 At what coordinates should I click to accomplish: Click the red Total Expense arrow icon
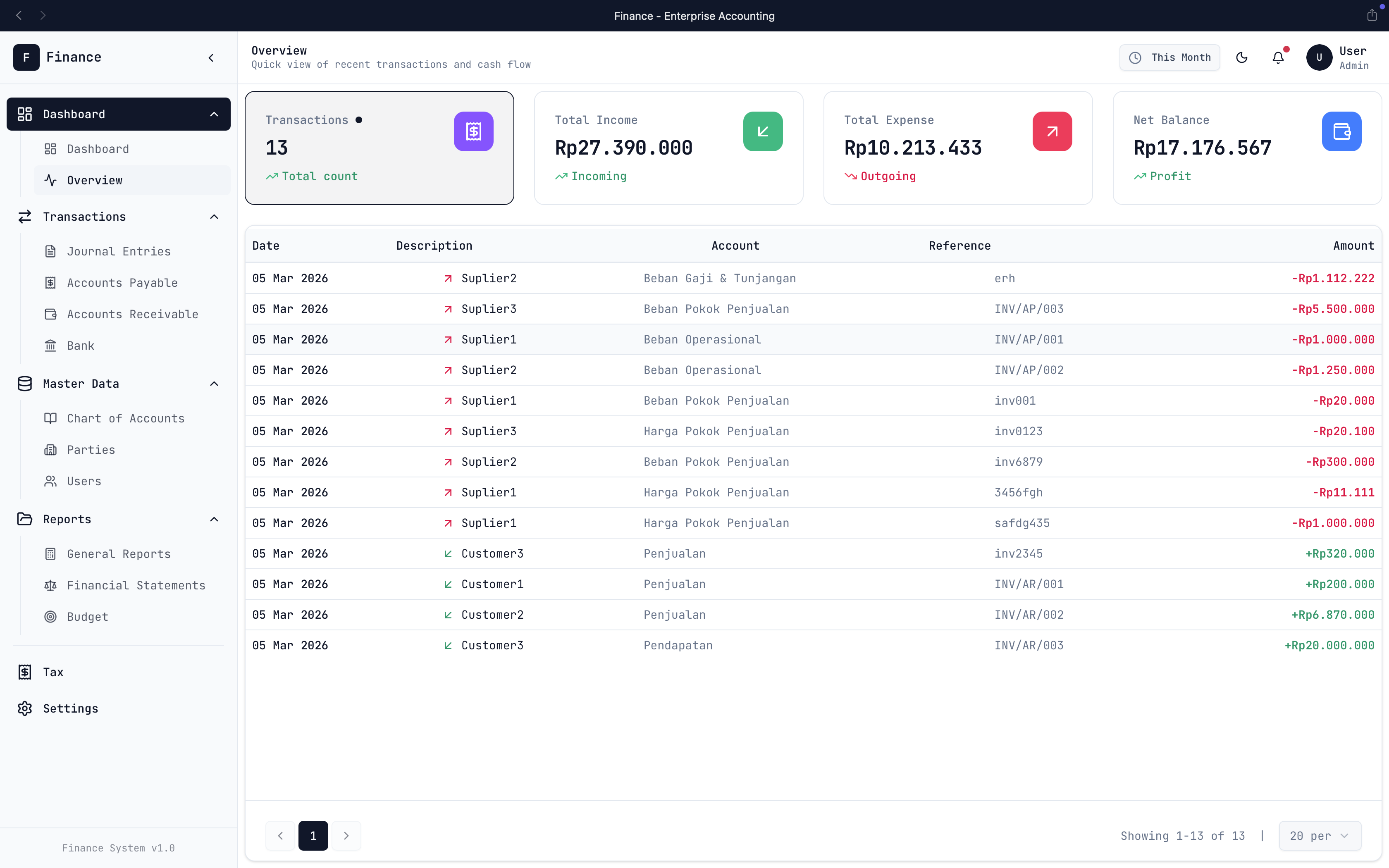point(1052,131)
